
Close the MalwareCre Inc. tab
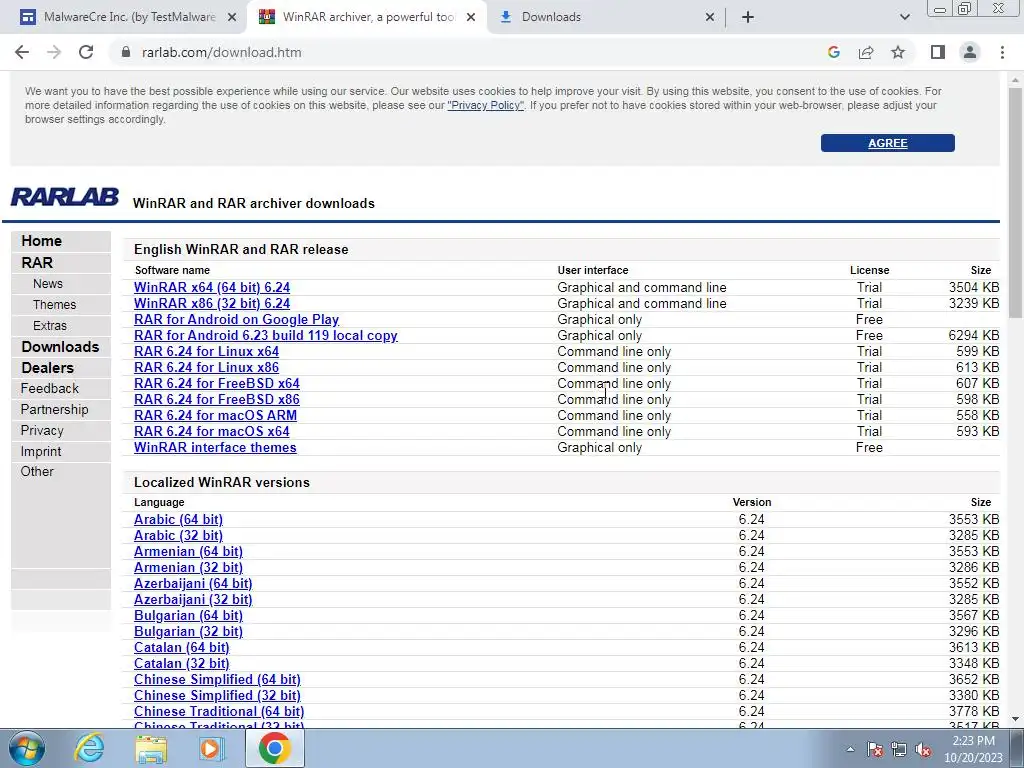point(232,17)
